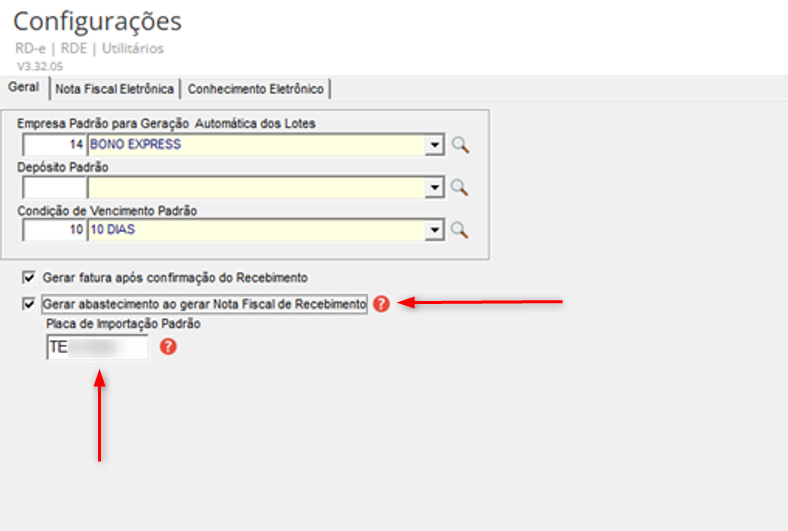Click the company code field showing 14

[54, 145]
